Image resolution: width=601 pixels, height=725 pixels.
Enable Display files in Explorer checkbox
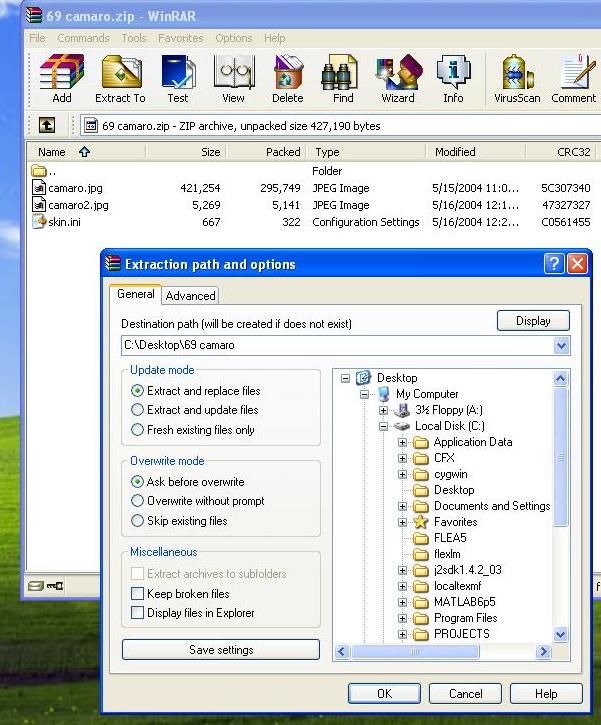137,613
